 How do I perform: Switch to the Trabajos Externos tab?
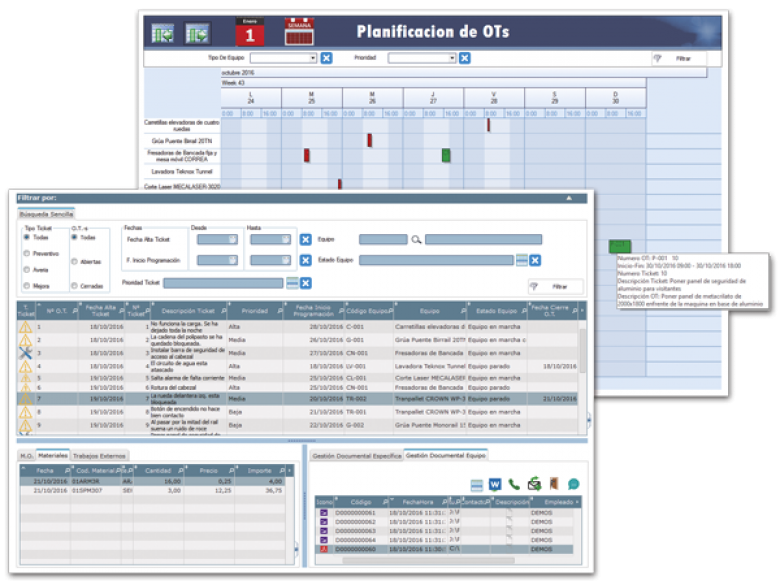[x=100, y=456]
